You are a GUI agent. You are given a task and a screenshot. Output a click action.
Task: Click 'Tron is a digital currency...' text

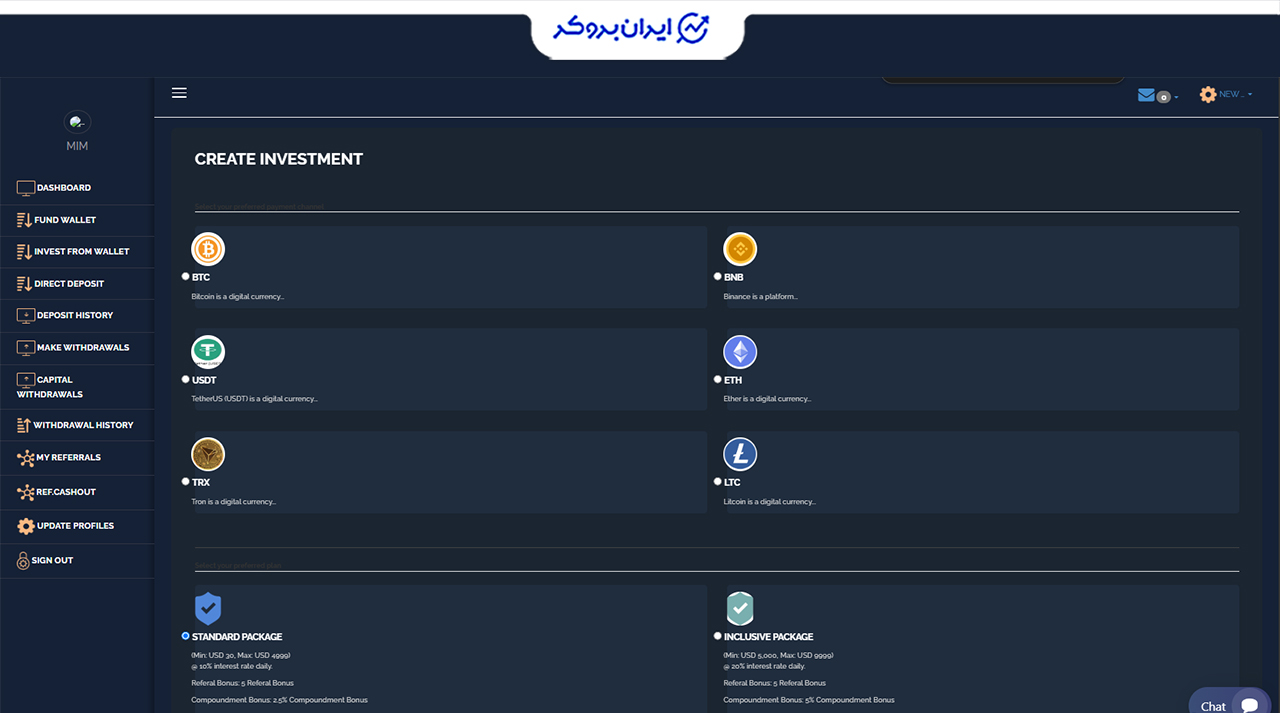pyautogui.click(x=234, y=502)
